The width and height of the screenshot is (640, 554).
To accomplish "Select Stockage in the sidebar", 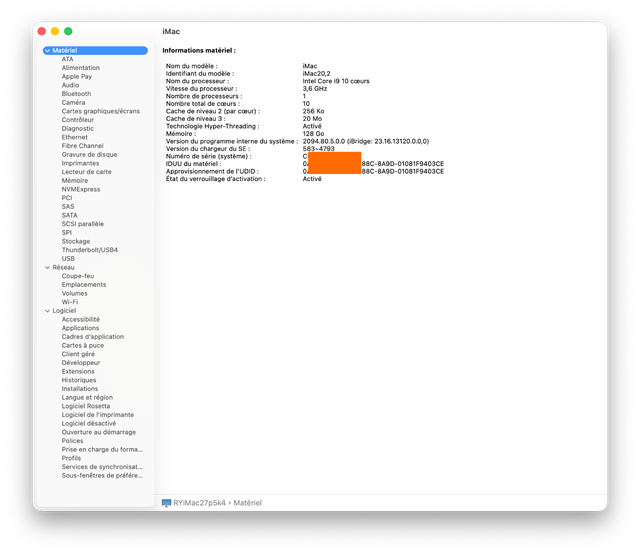I will (76, 241).
